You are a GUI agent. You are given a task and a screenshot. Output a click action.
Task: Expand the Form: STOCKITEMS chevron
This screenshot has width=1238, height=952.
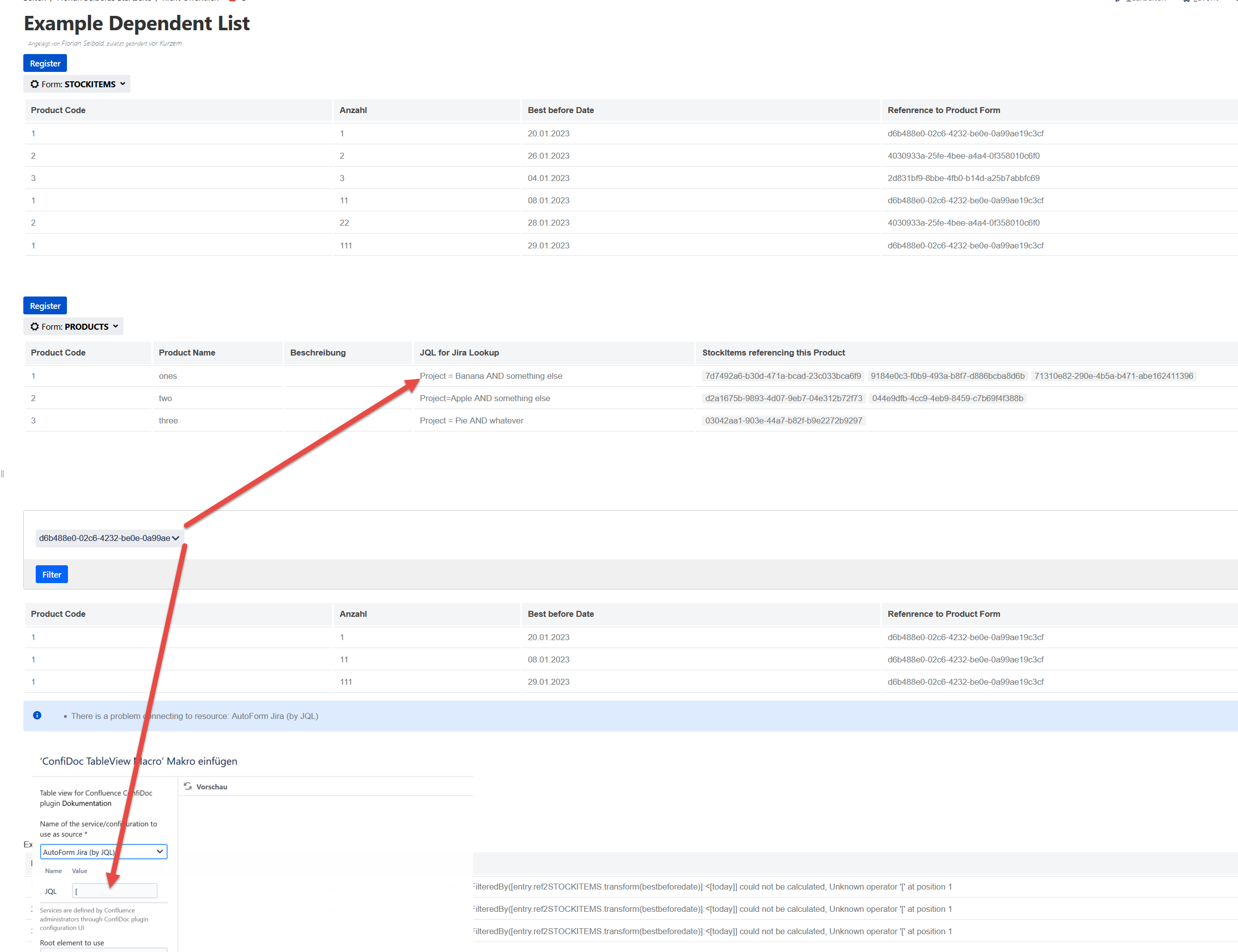point(123,84)
